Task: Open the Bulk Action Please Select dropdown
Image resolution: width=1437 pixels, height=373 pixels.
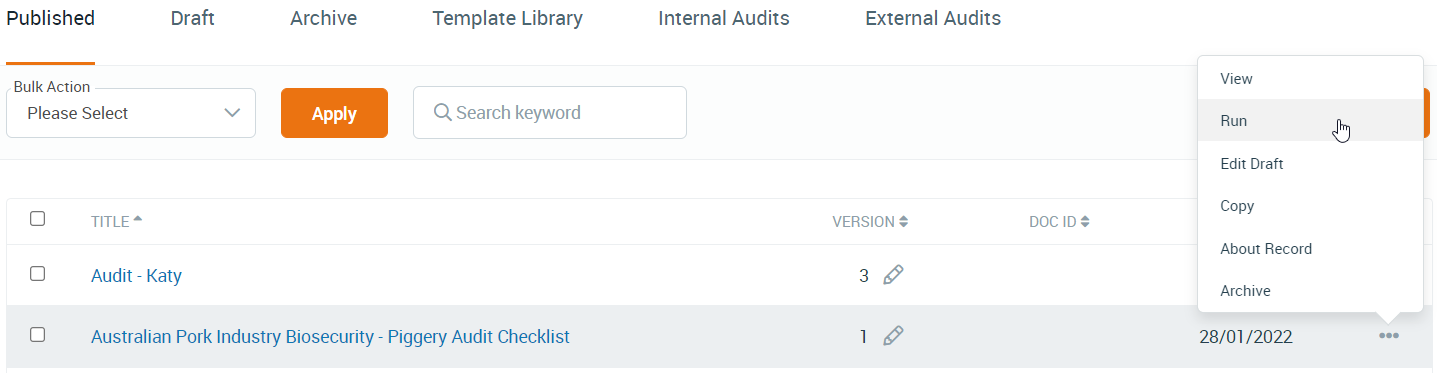Action: [131, 113]
